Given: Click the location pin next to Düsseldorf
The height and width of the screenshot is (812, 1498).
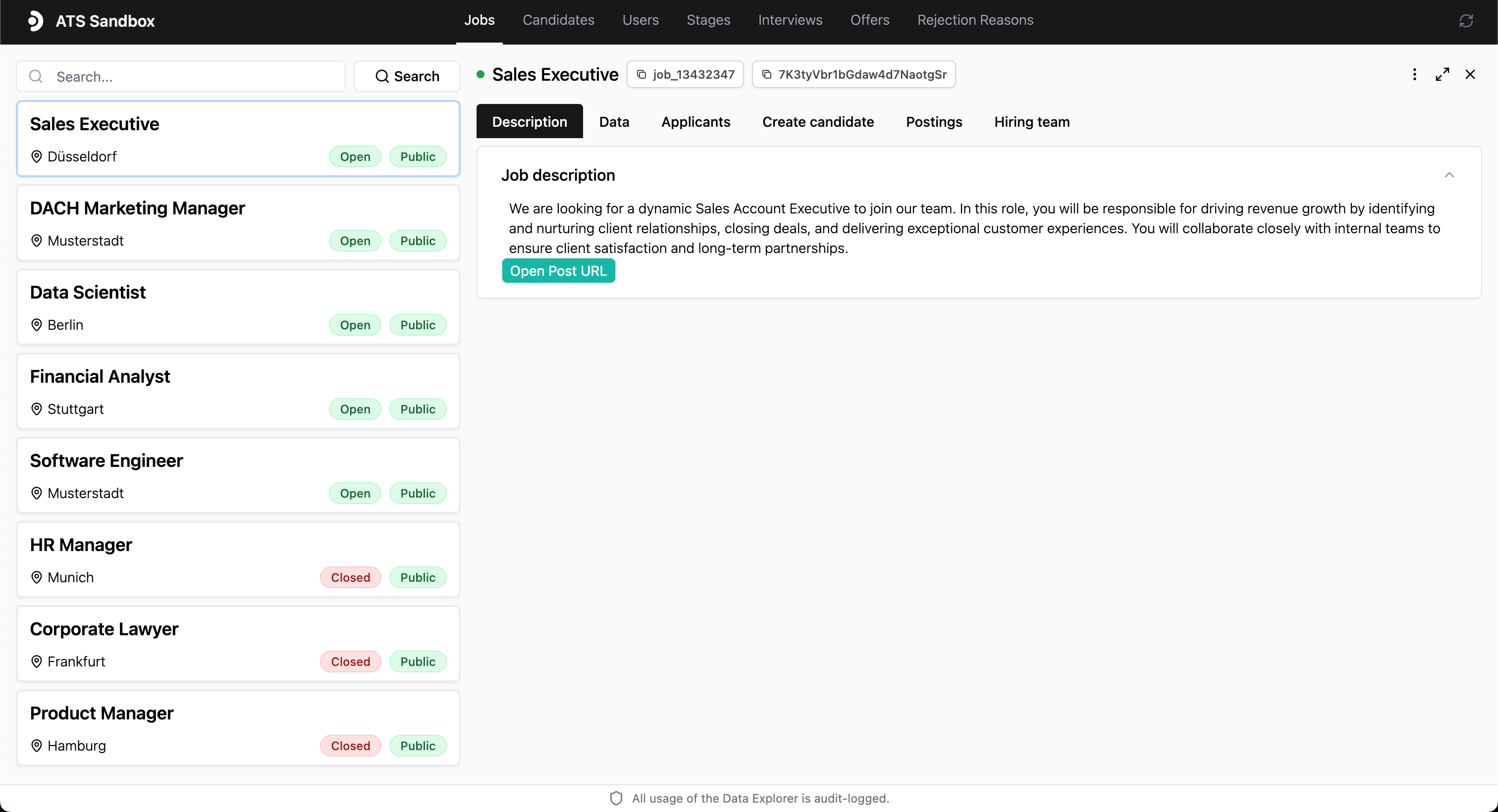Looking at the screenshot, I should pyautogui.click(x=37, y=157).
